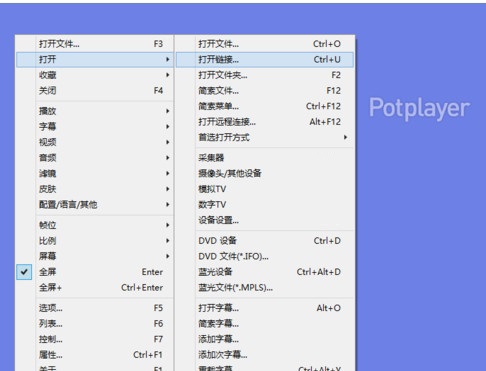Open 打开字幕... item
Screen dimensions: 486x371
point(265,308)
